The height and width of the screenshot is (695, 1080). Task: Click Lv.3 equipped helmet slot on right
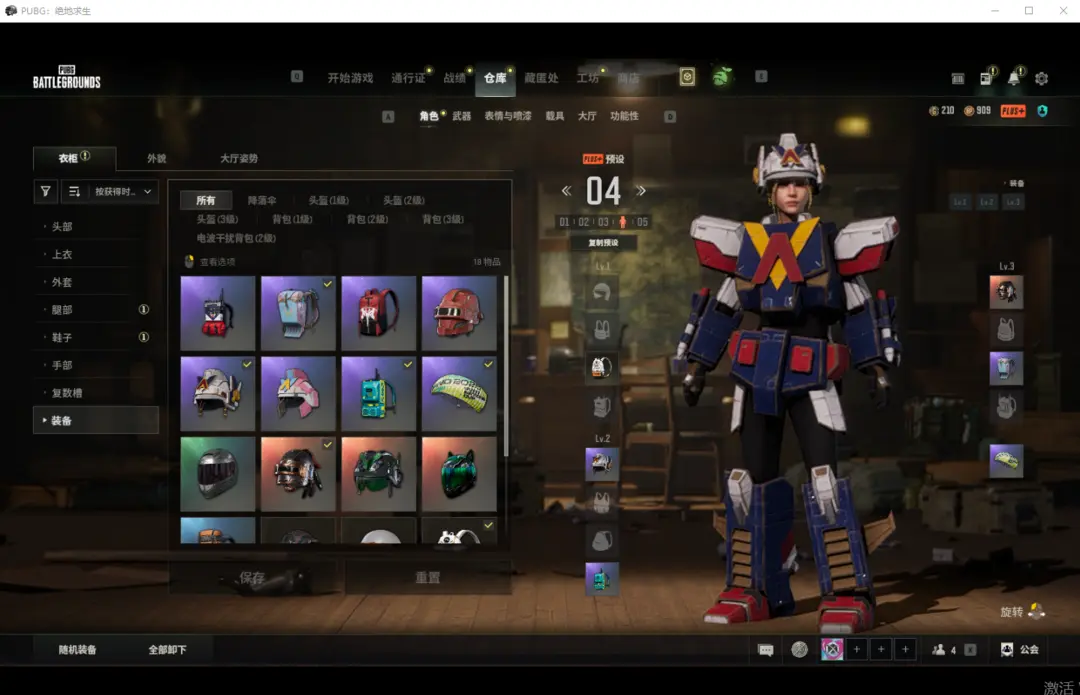pos(1006,292)
